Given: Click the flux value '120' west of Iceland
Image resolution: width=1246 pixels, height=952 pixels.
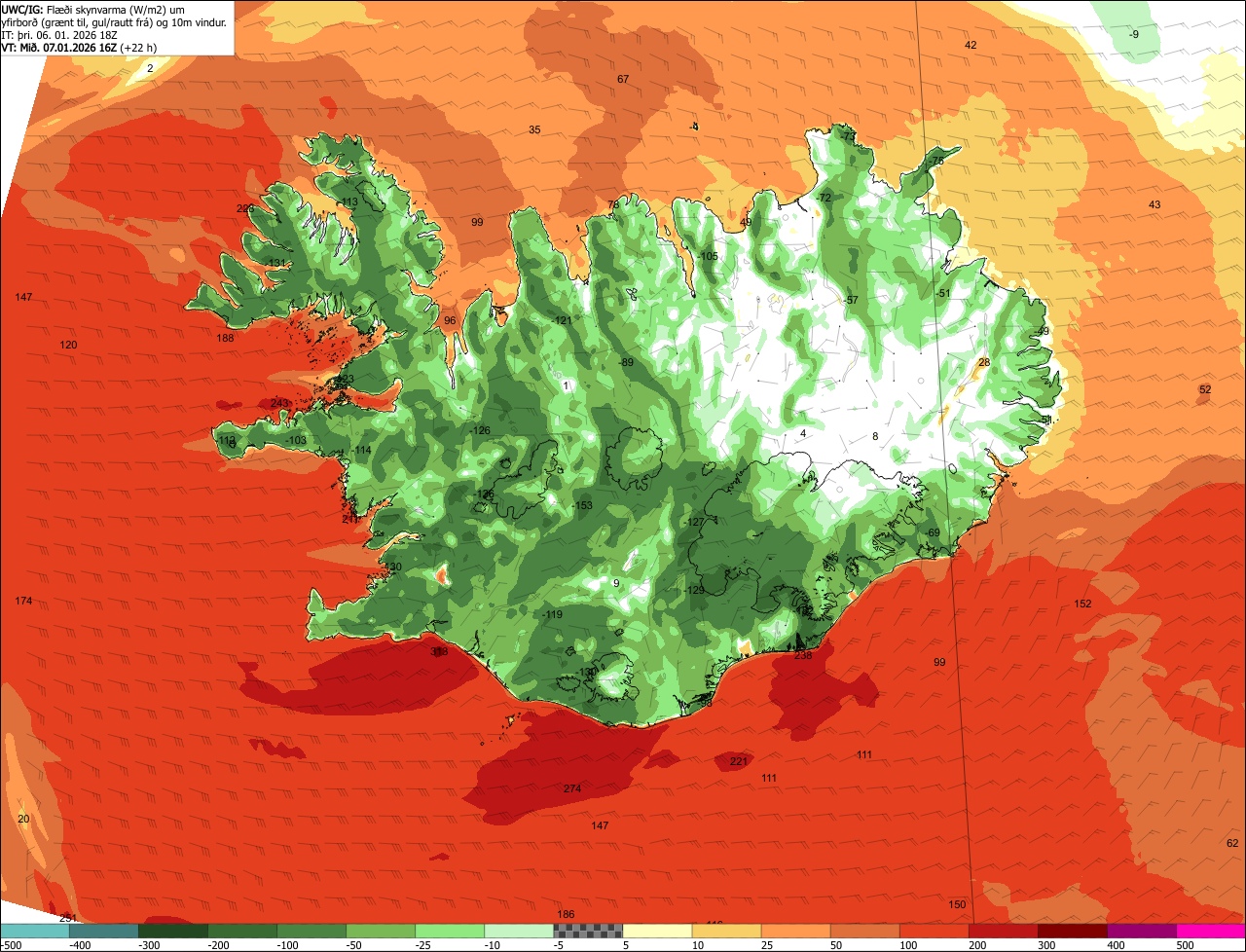Looking at the screenshot, I should coord(68,345).
